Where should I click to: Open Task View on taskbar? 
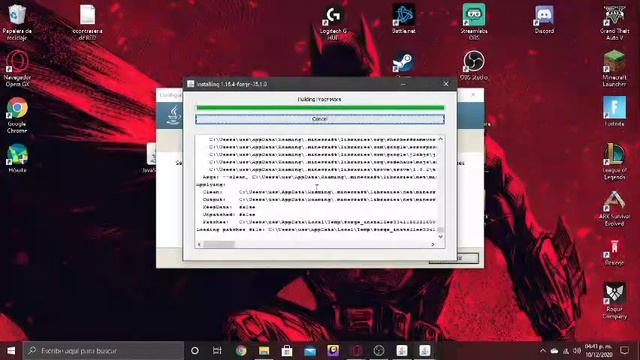point(217,351)
